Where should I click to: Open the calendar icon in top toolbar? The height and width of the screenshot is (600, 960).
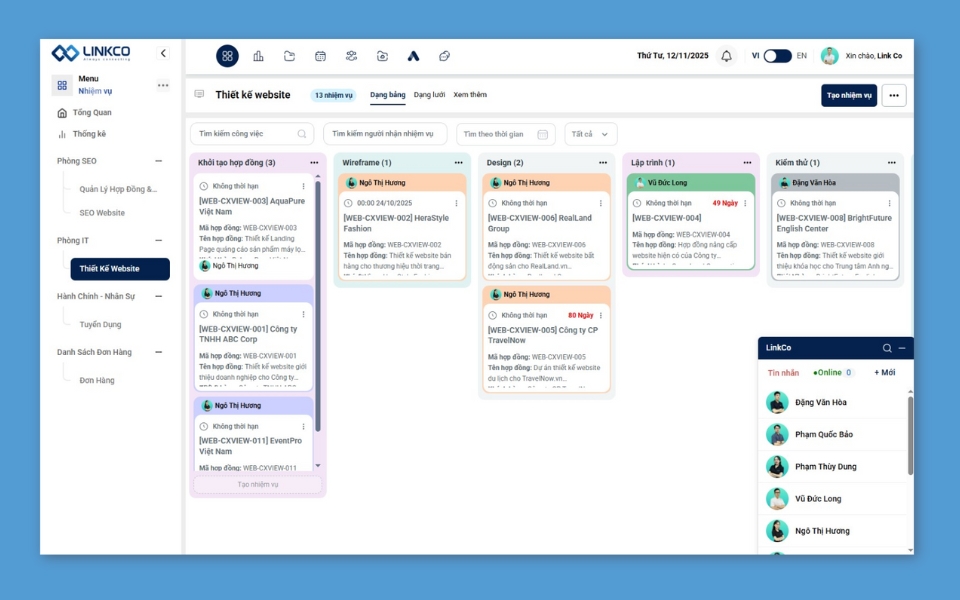320,56
